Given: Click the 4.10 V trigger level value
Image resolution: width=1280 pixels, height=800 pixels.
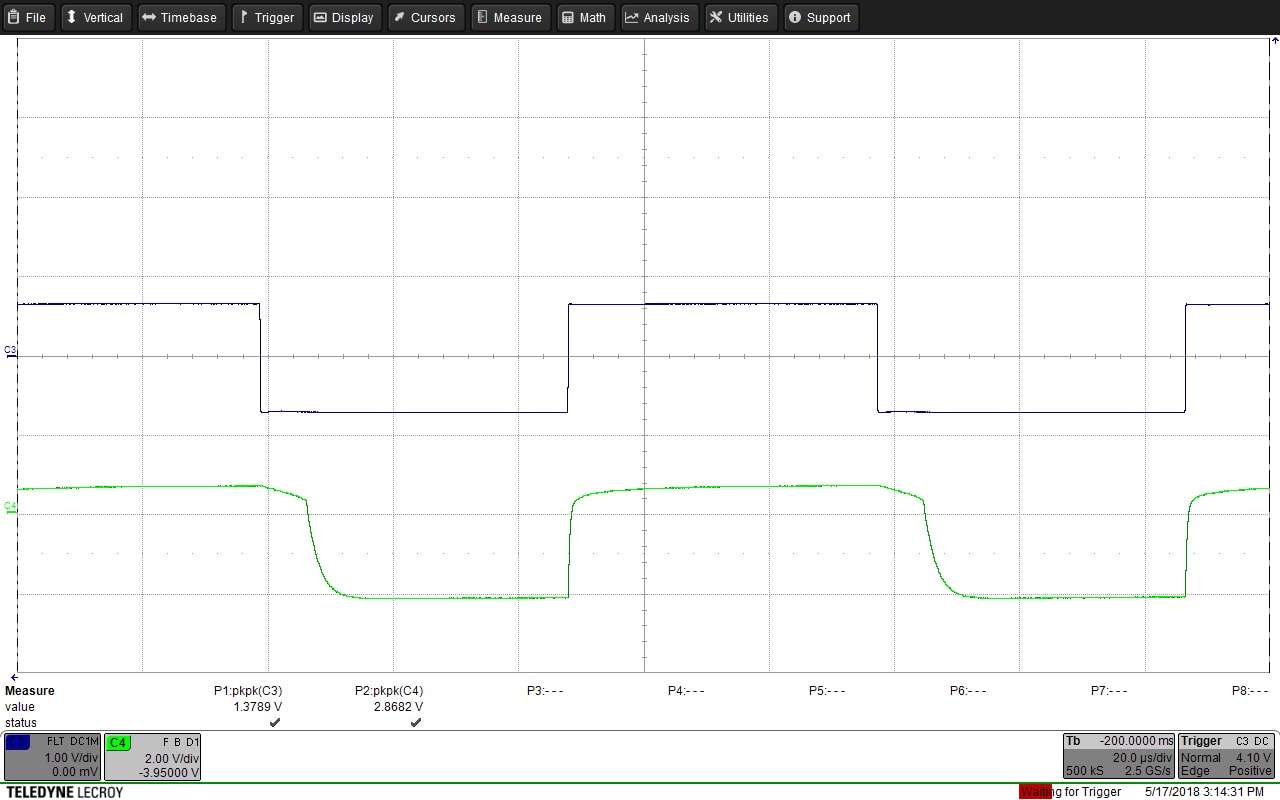Looking at the screenshot, I should click(x=1253, y=758).
